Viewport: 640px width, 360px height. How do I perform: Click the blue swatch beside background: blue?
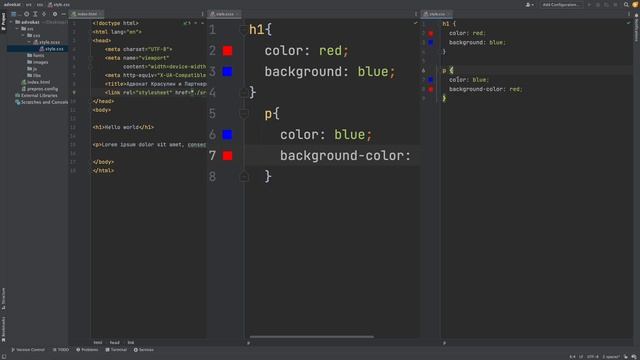coord(227,72)
